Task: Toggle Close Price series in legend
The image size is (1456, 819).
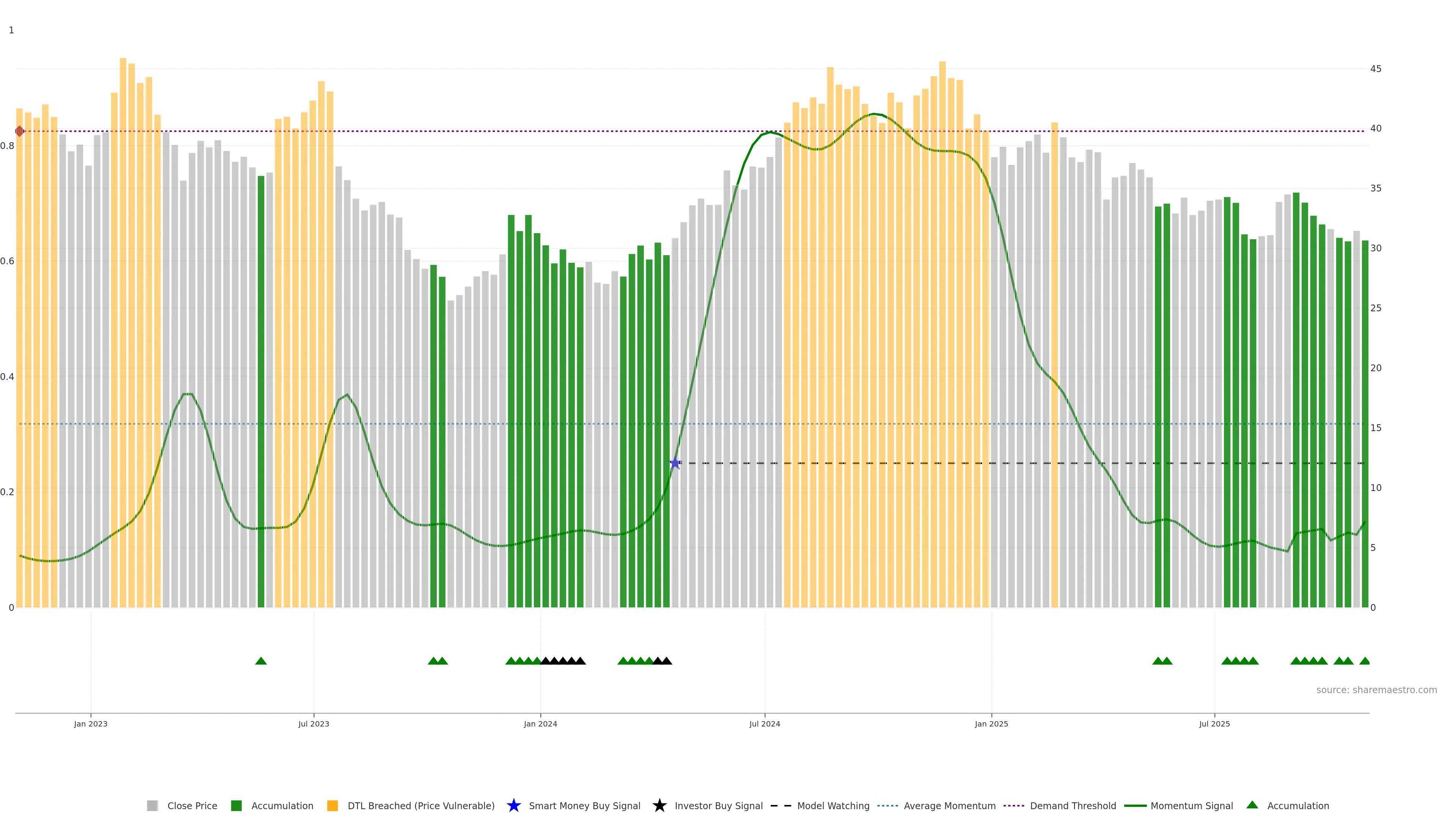Action: [191, 805]
